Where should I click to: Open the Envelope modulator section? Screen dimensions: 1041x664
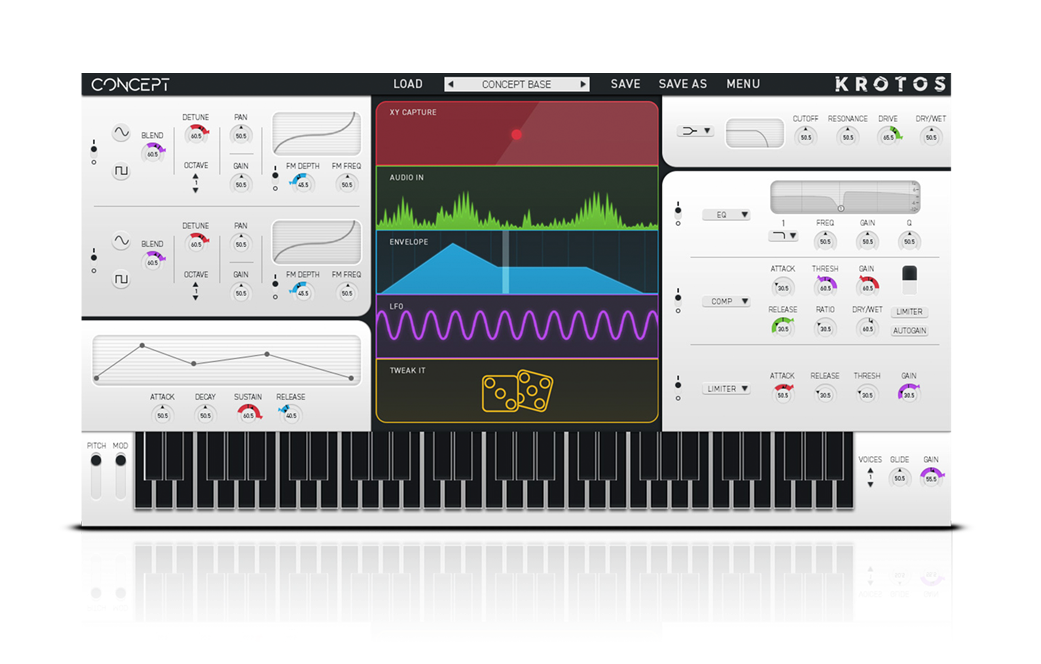[517, 262]
